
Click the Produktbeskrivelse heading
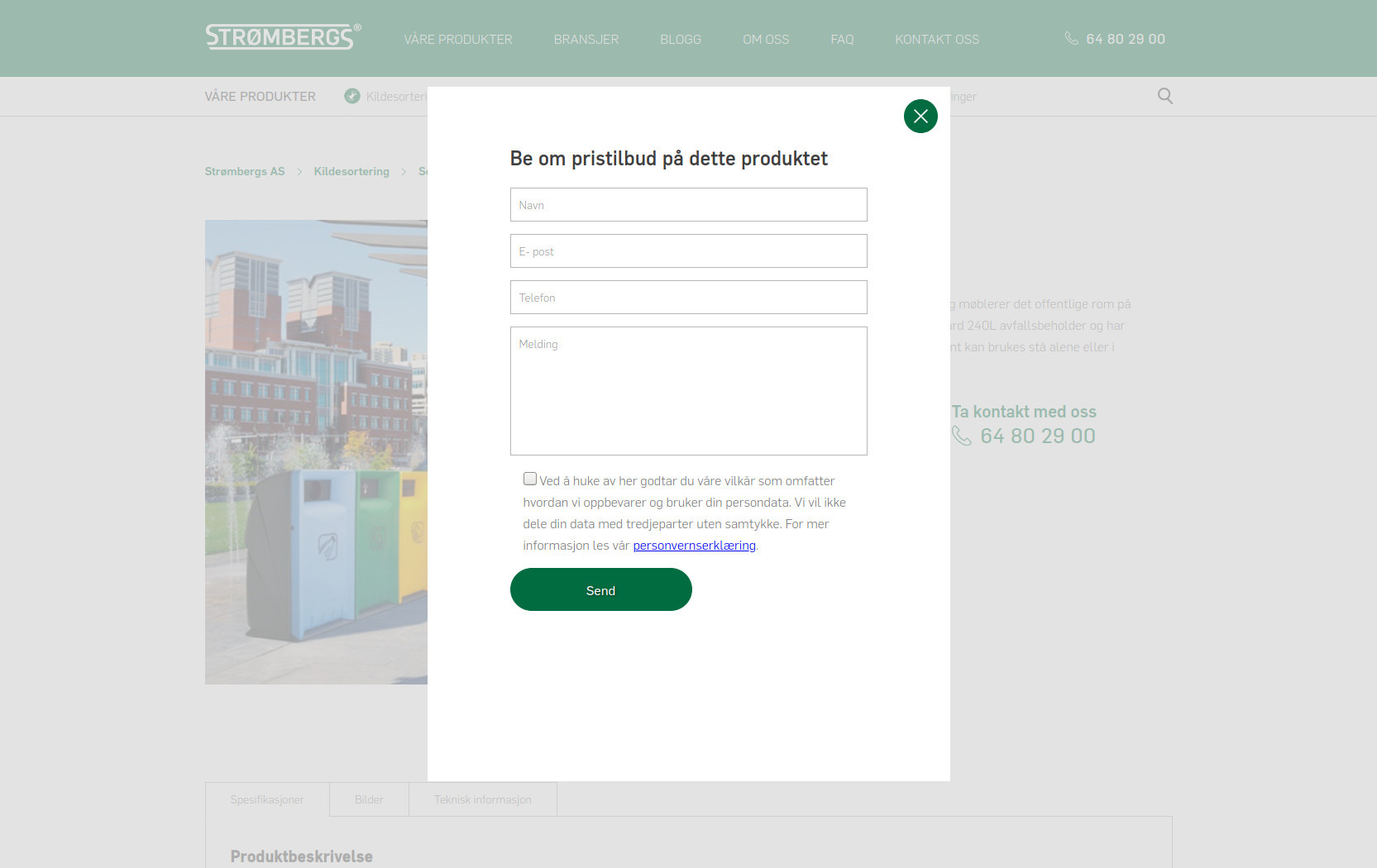point(302,856)
